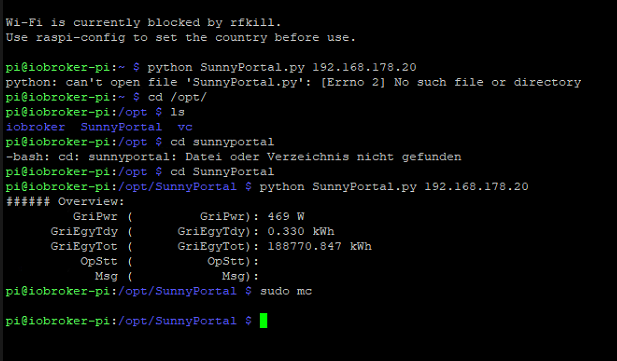
Task: Click the 'cd /opt/' command
Action: click(177, 97)
